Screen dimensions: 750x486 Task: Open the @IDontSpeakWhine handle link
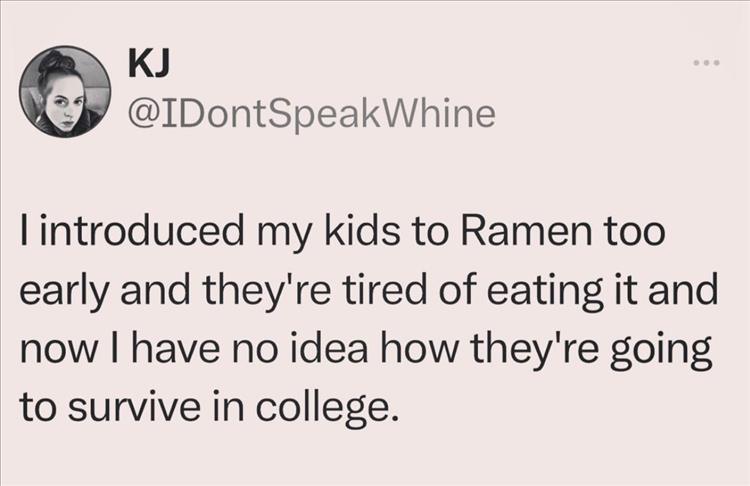point(311,115)
